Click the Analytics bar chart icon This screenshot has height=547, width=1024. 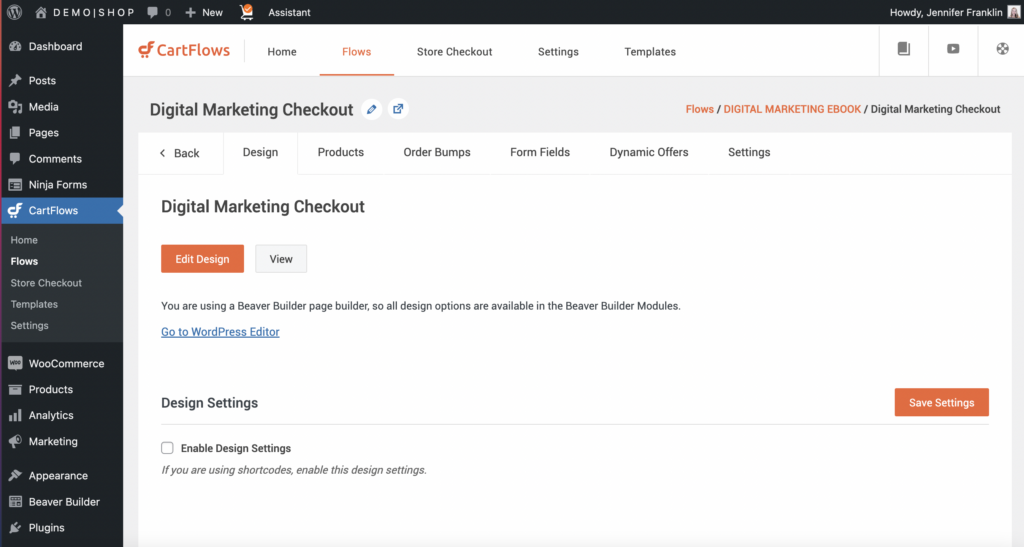[15, 415]
